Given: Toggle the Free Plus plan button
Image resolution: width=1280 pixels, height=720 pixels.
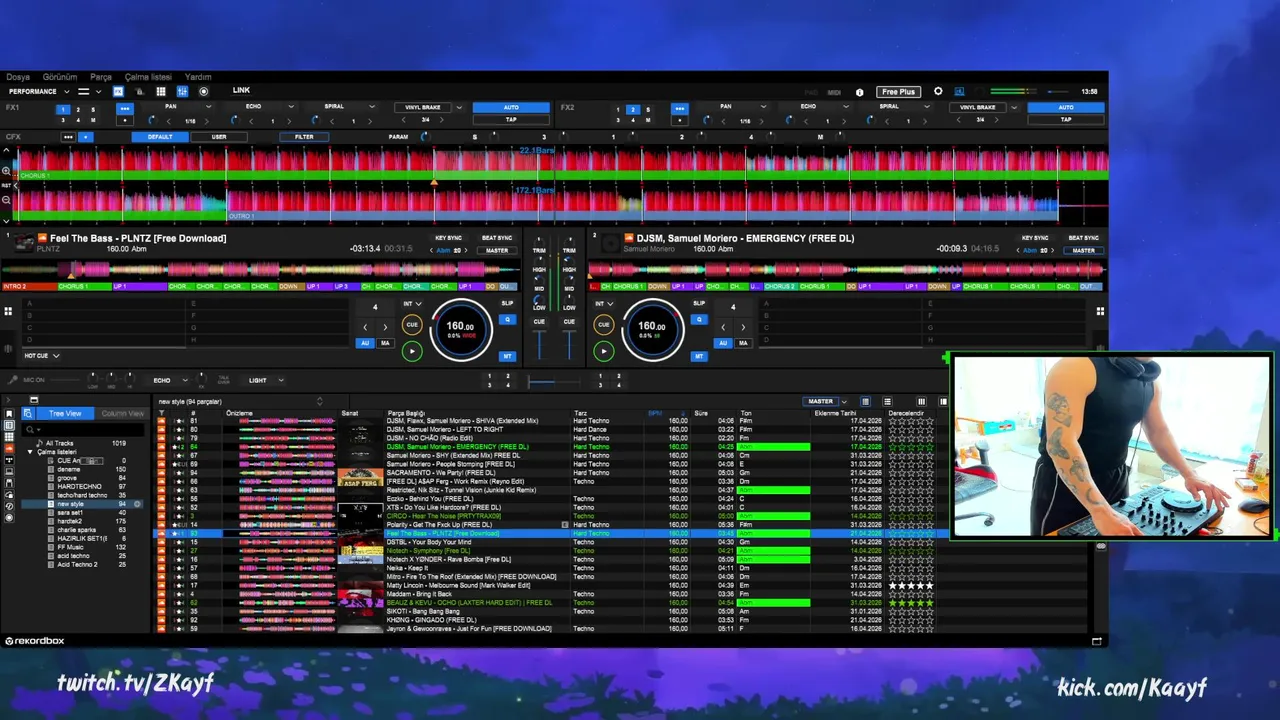Looking at the screenshot, I should pyautogui.click(x=898, y=92).
